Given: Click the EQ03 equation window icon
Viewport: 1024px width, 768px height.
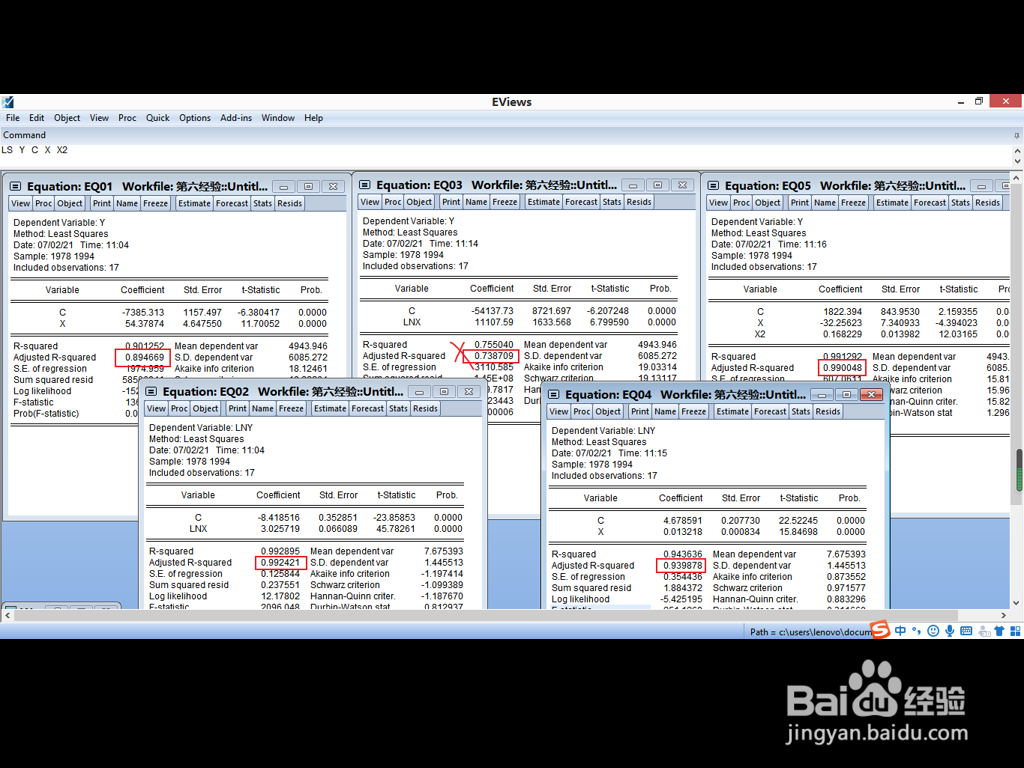Looking at the screenshot, I should point(365,185).
